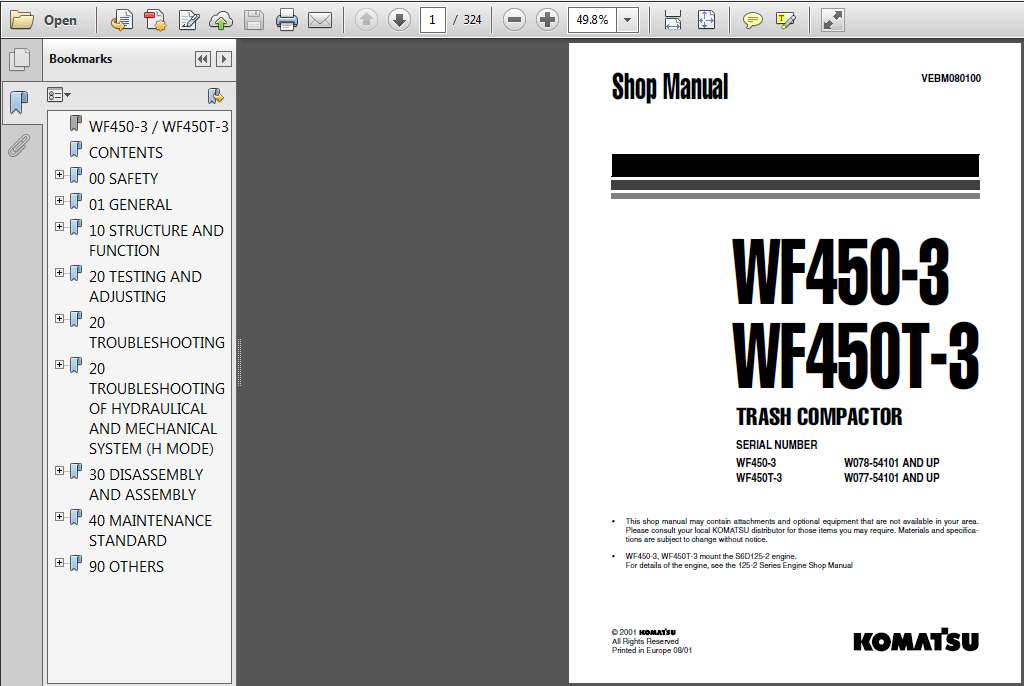Jump to 20 TESTING AND ADJUSTING
Image resolution: width=1024 pixels, height=686 pixels.
(x=145, y=286)
